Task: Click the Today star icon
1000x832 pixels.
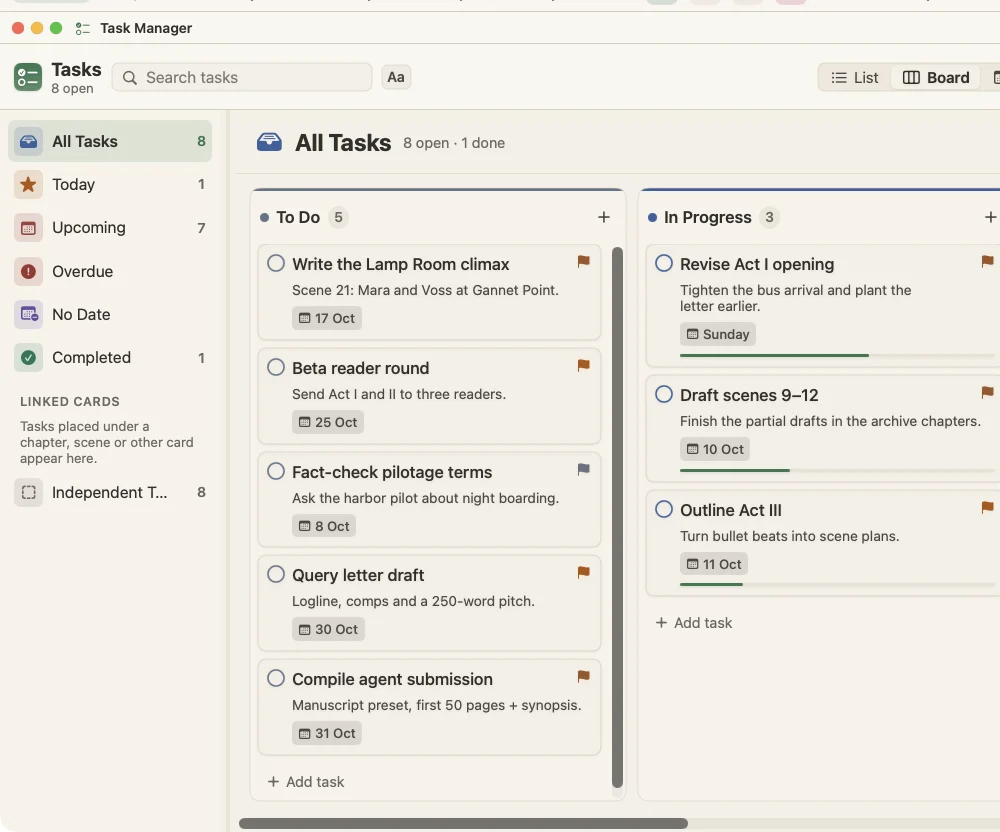Action: point(29,185)
